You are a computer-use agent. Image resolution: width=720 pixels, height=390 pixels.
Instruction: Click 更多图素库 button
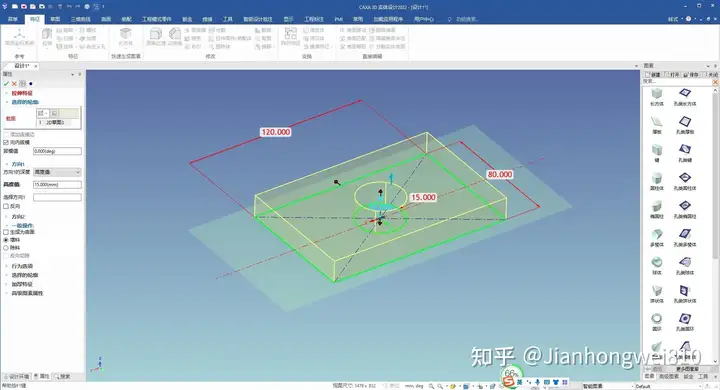pyautogui.click(x=687, y=369)
